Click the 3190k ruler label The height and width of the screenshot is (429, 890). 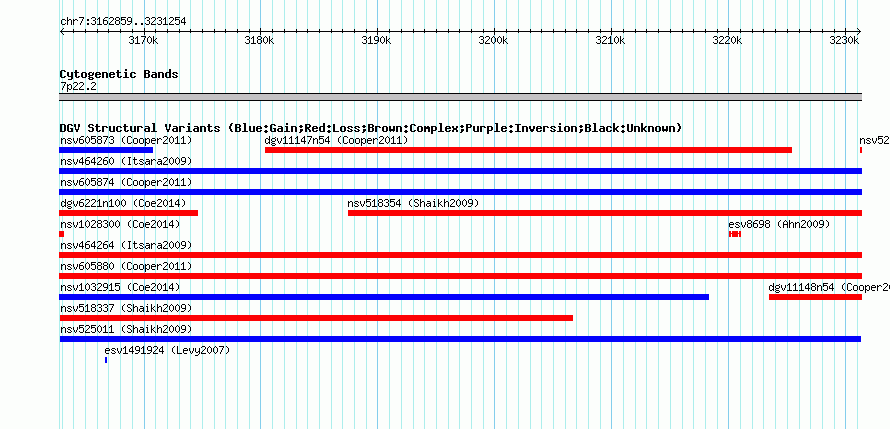point(376,41)
